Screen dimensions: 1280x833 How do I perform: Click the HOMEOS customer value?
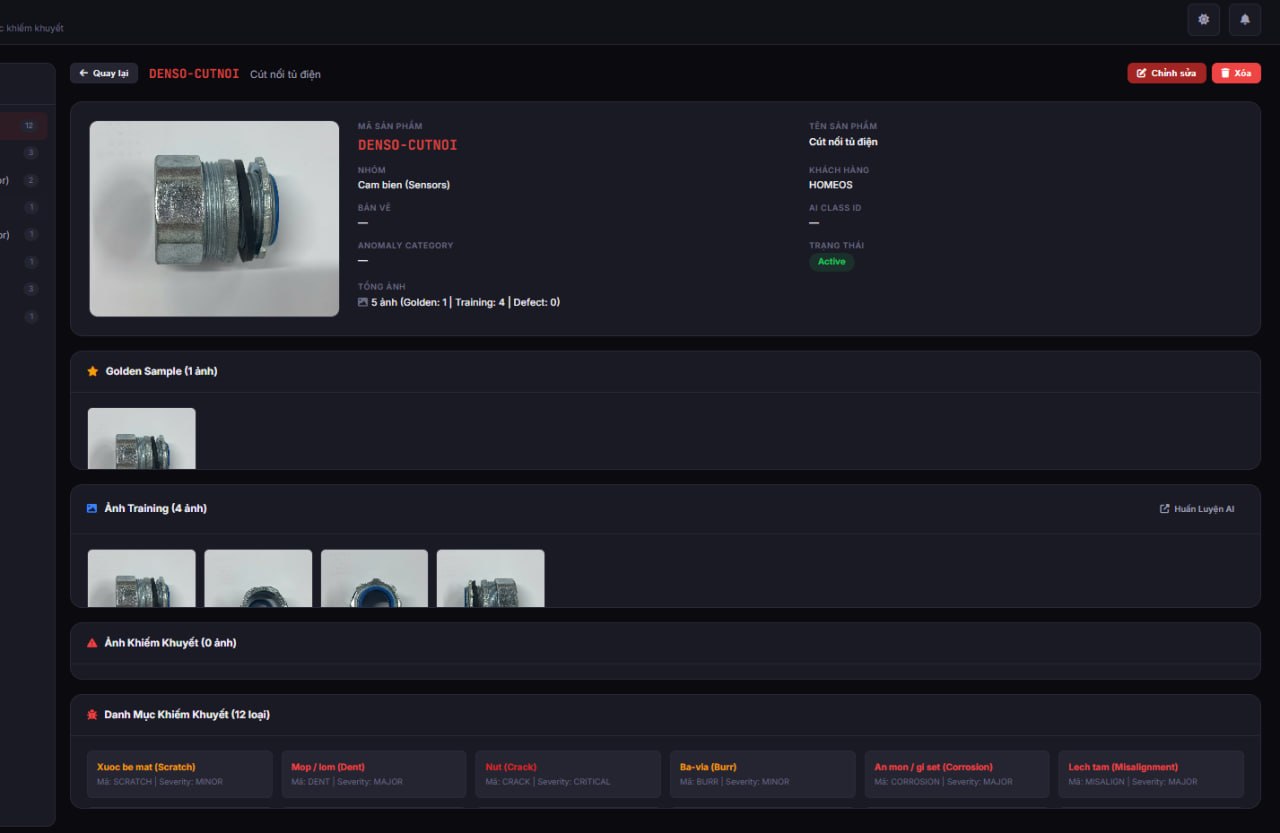[831, 185]
